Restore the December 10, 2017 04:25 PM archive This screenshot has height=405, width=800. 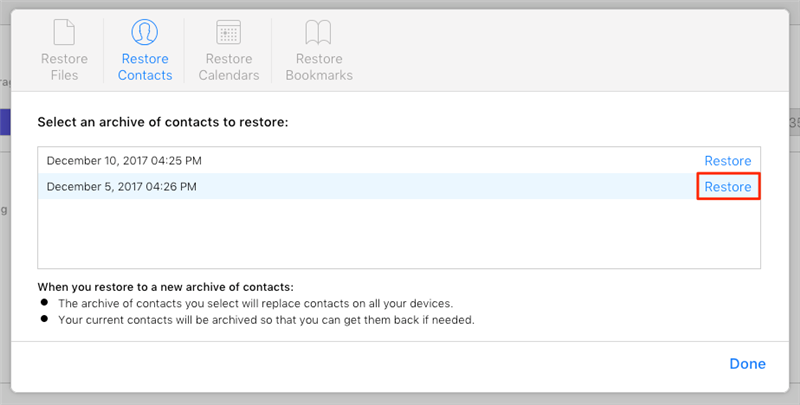727,161
